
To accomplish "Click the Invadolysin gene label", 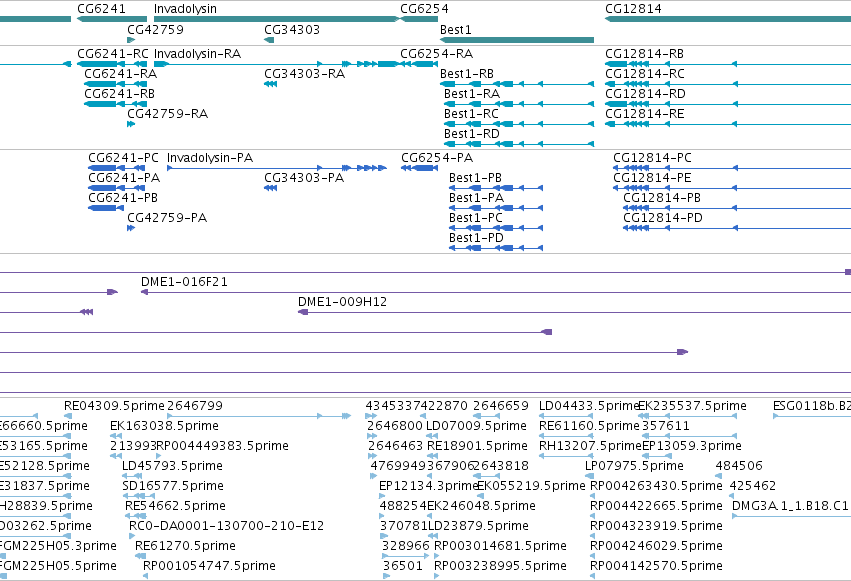I will [185, 9].
